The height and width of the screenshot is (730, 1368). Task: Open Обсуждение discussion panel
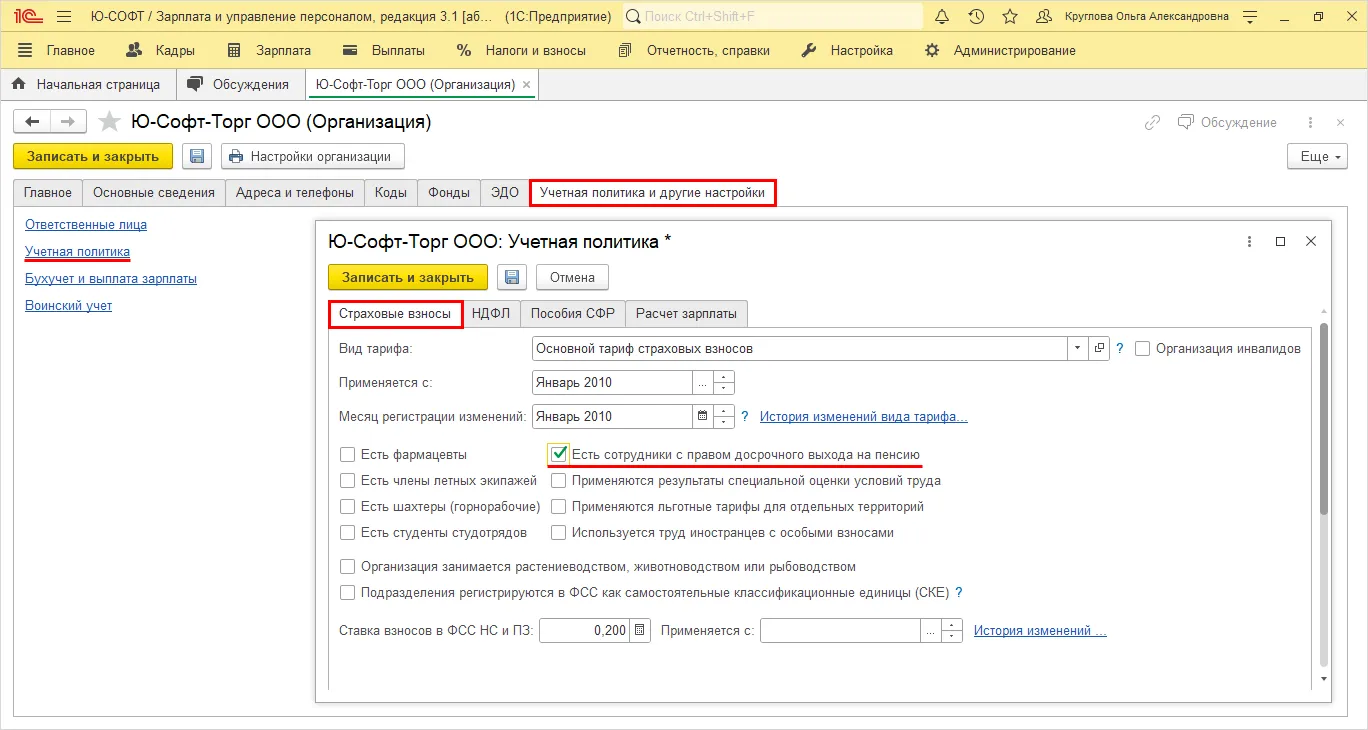1227,122
